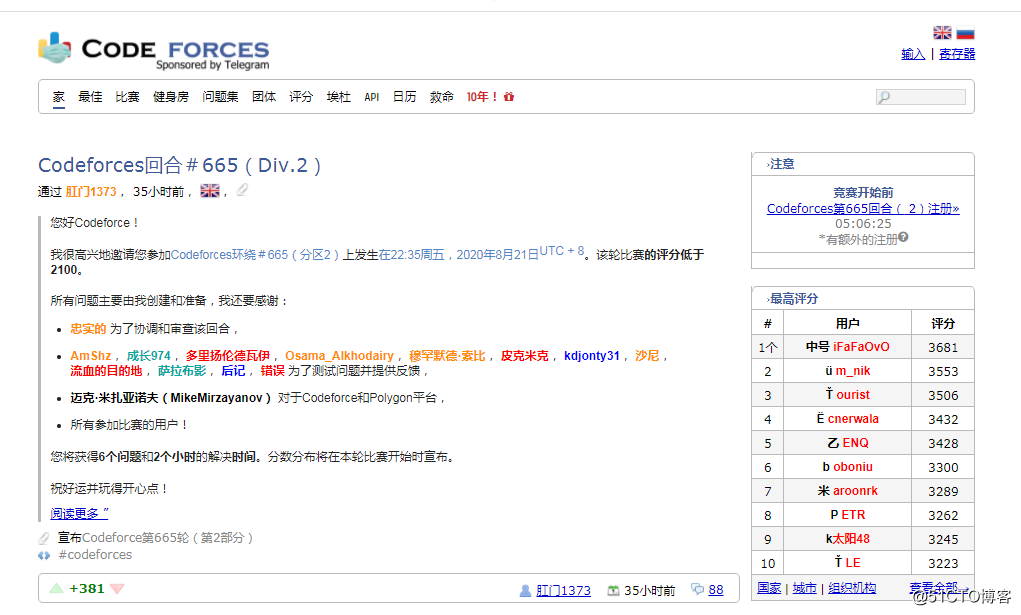Open the 88 comments count link

716,590
